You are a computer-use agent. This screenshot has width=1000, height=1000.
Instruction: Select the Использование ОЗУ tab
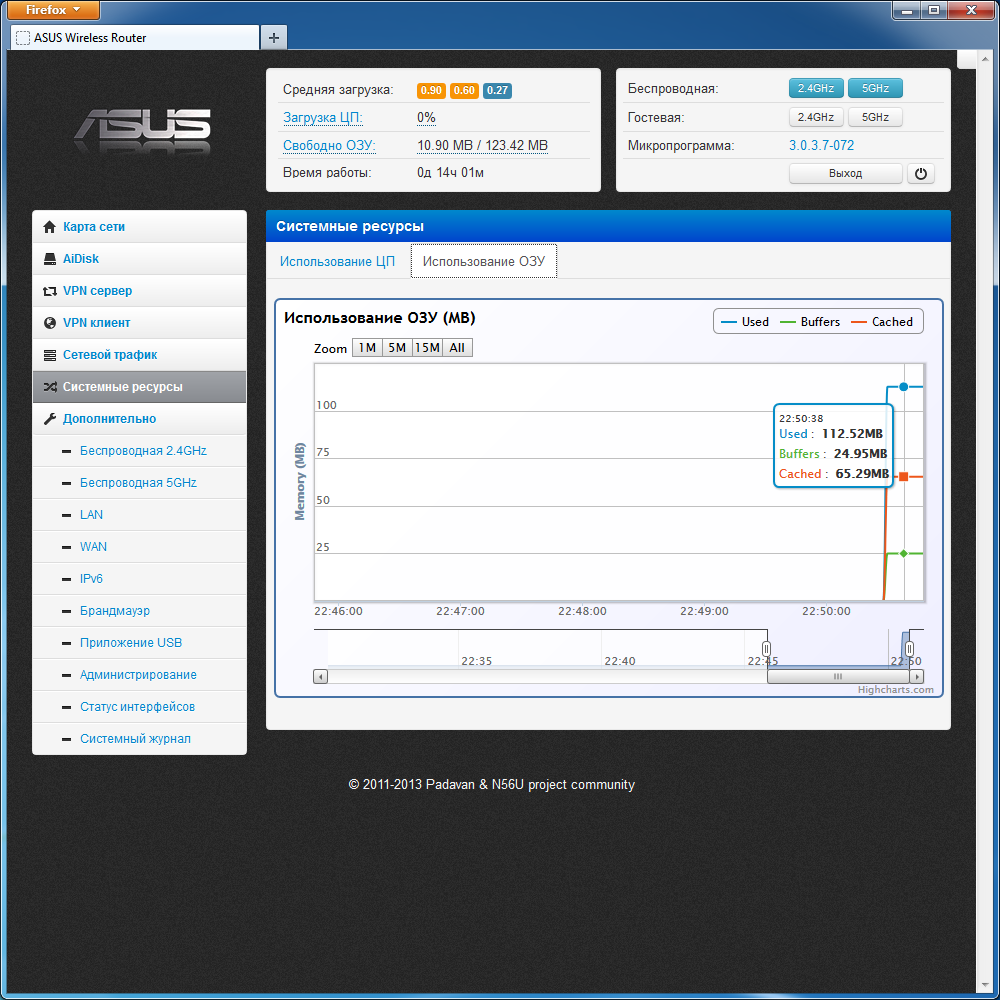pos(483,261)
